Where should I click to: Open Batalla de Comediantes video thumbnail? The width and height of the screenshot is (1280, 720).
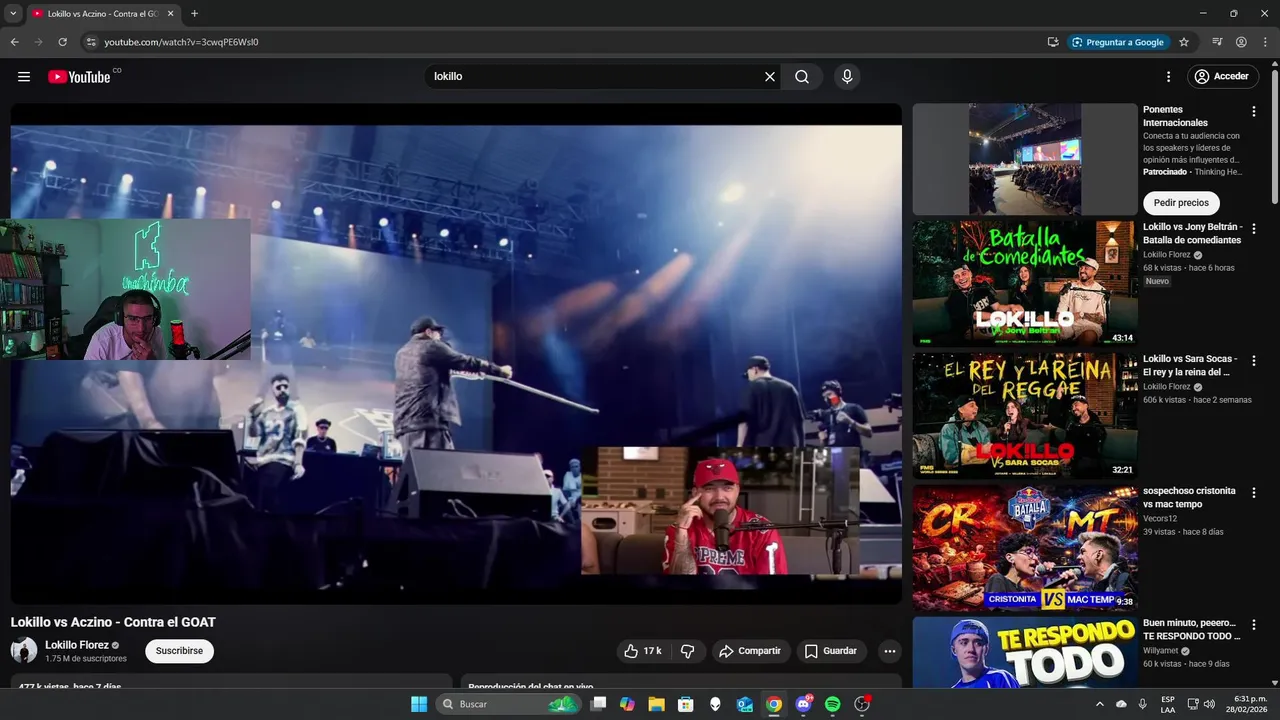click(x=1025, y=283)
